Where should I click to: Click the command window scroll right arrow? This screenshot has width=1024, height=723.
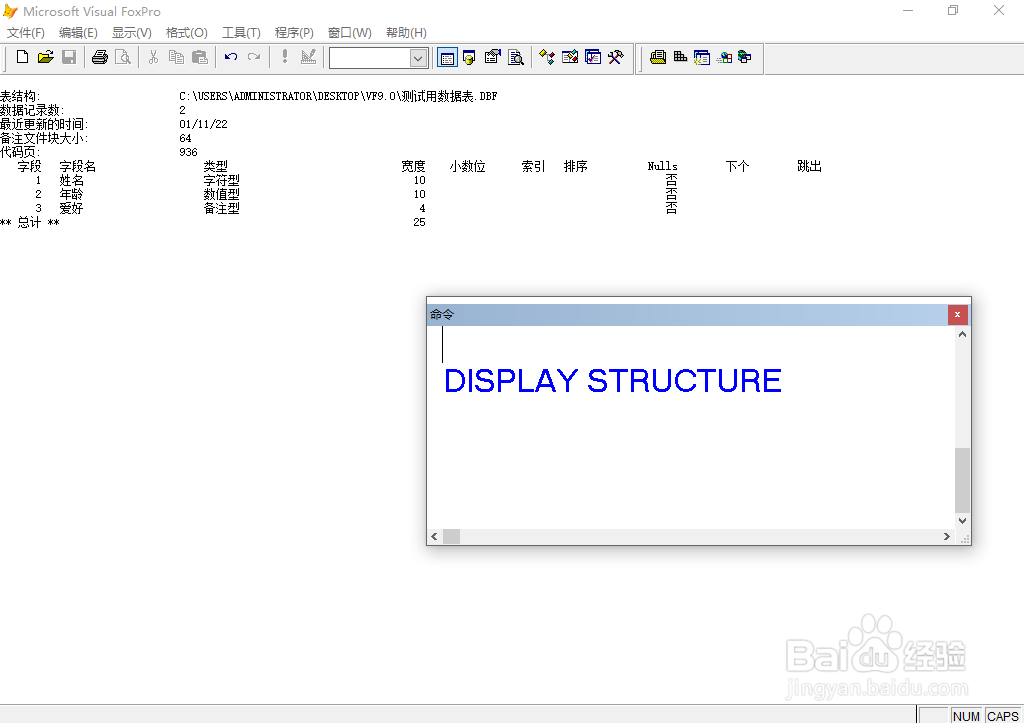pyautogui.click(x=946, y=536)
